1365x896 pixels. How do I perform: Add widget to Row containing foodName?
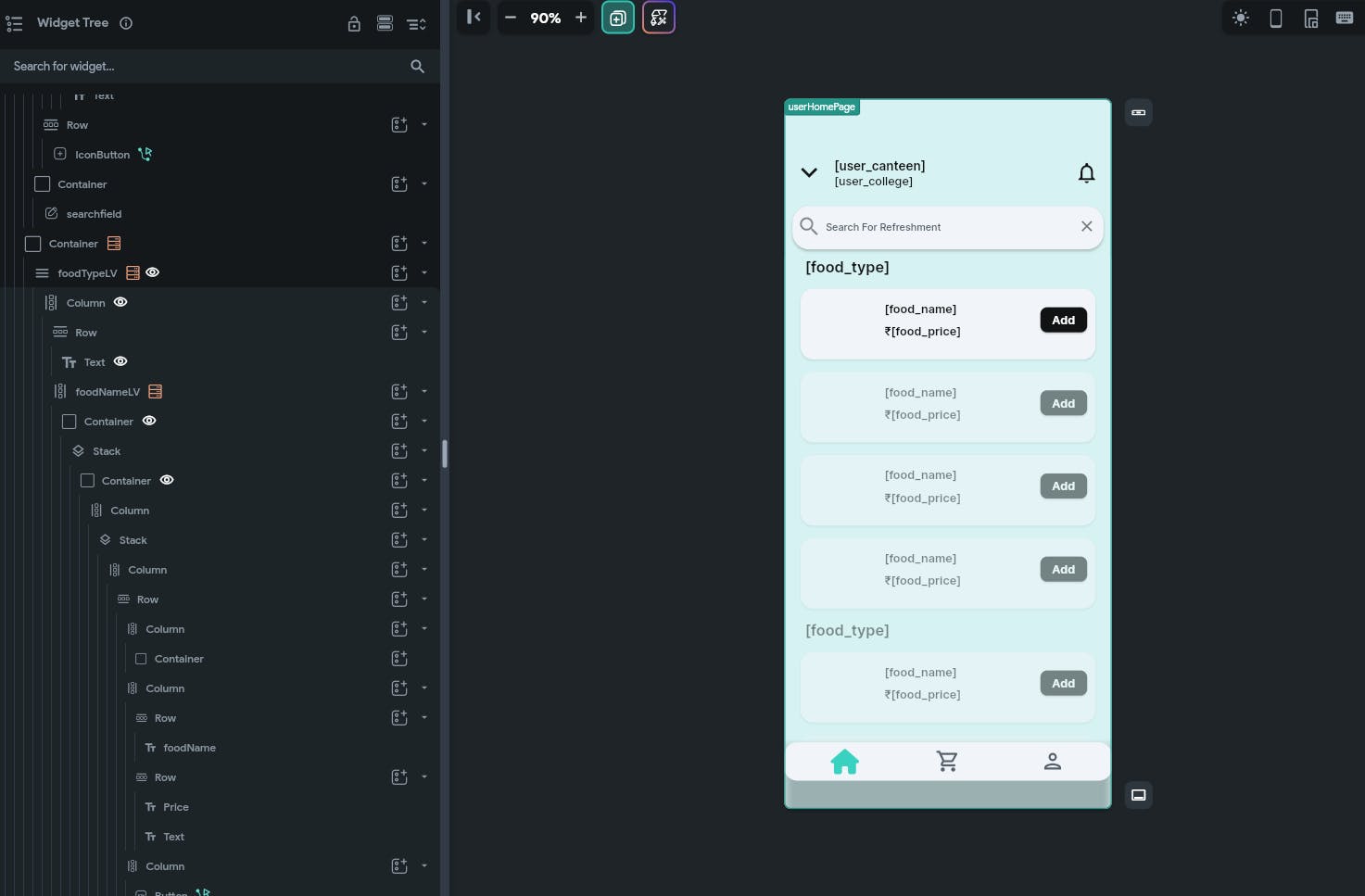pos(399,717)
